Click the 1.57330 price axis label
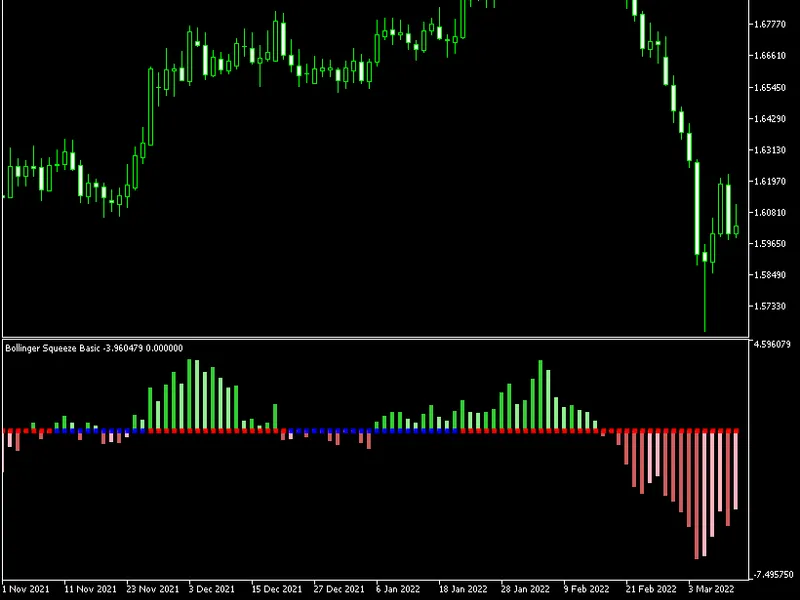 point(770,306)
